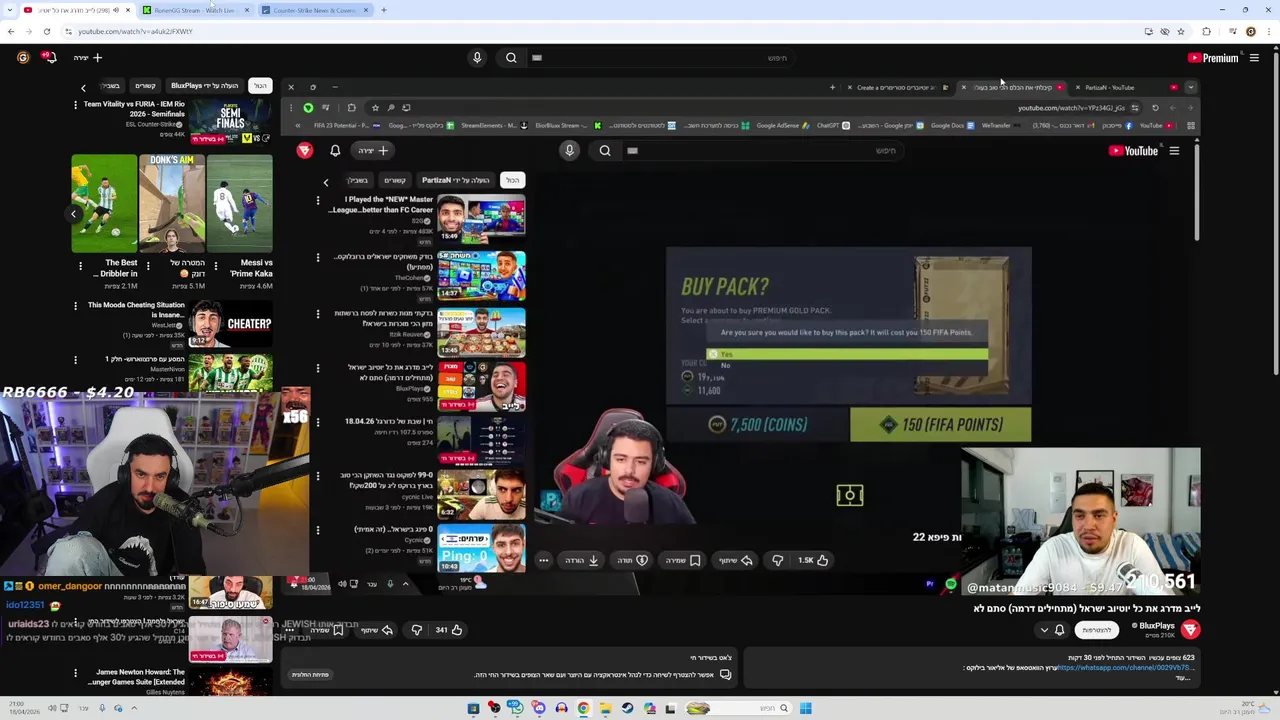
Task: Like the inner video showing 1.5K
Action: coord(814,560)
